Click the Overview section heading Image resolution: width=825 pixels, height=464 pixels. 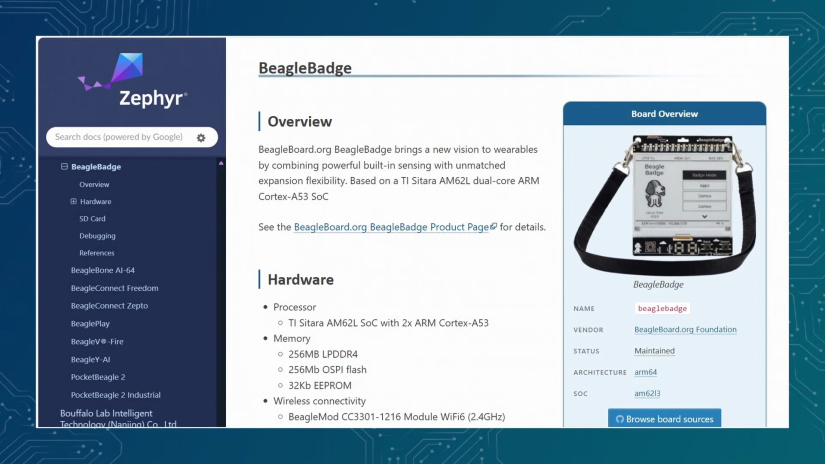point(299,122)
